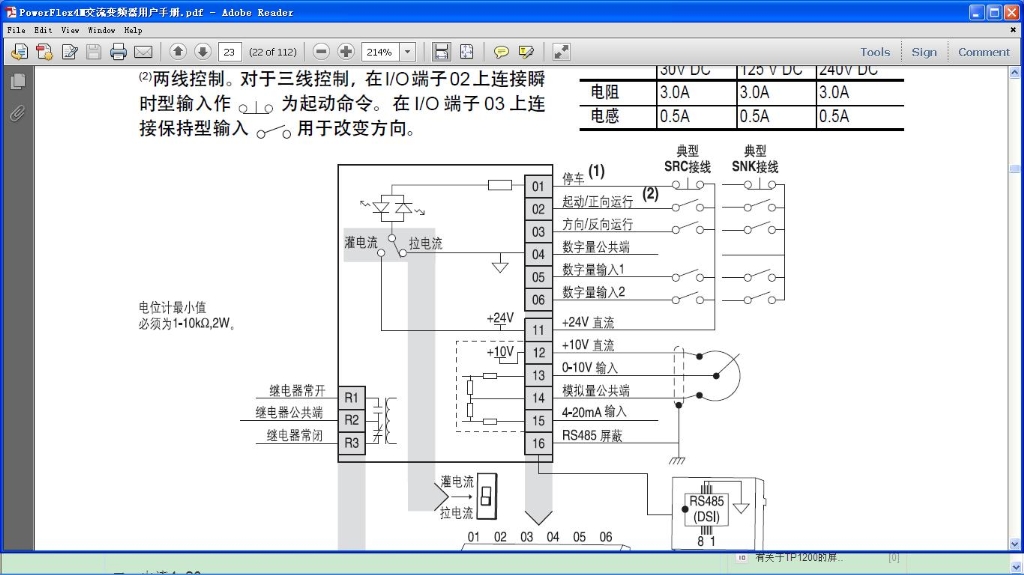
Task: Zoom out with minus button
Action: (321, 52)
